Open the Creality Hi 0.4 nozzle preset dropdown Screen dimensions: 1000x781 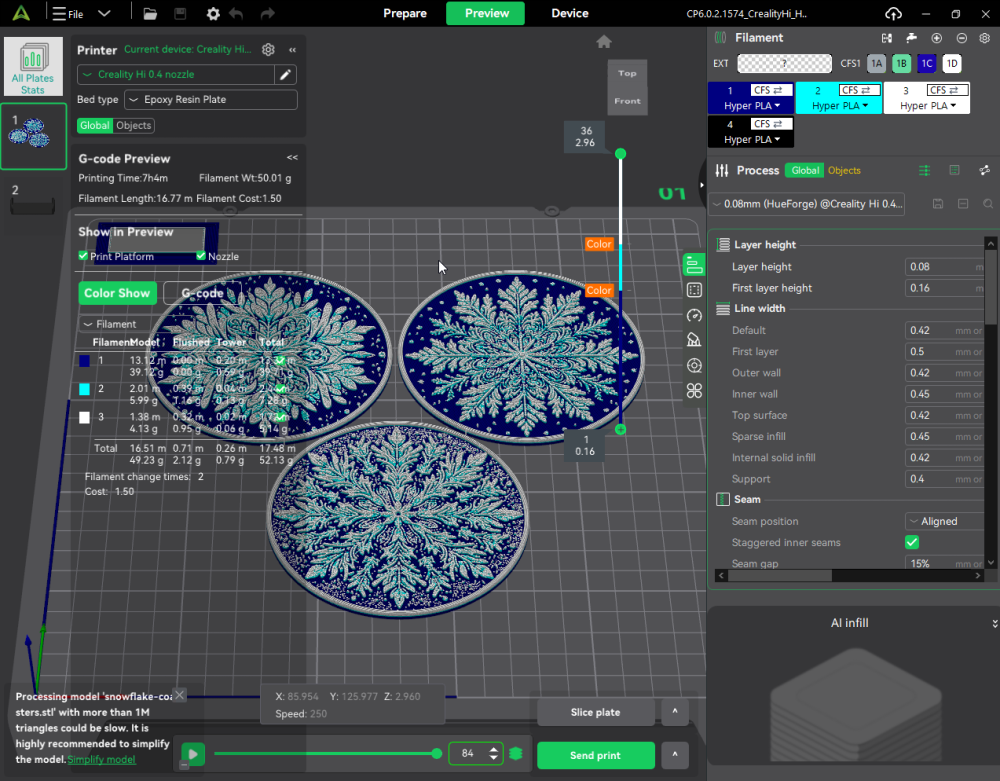[176, 75]
